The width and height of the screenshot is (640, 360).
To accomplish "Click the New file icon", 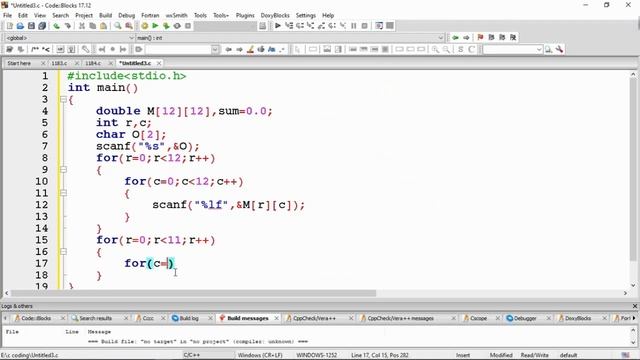I will click(9, 26).
